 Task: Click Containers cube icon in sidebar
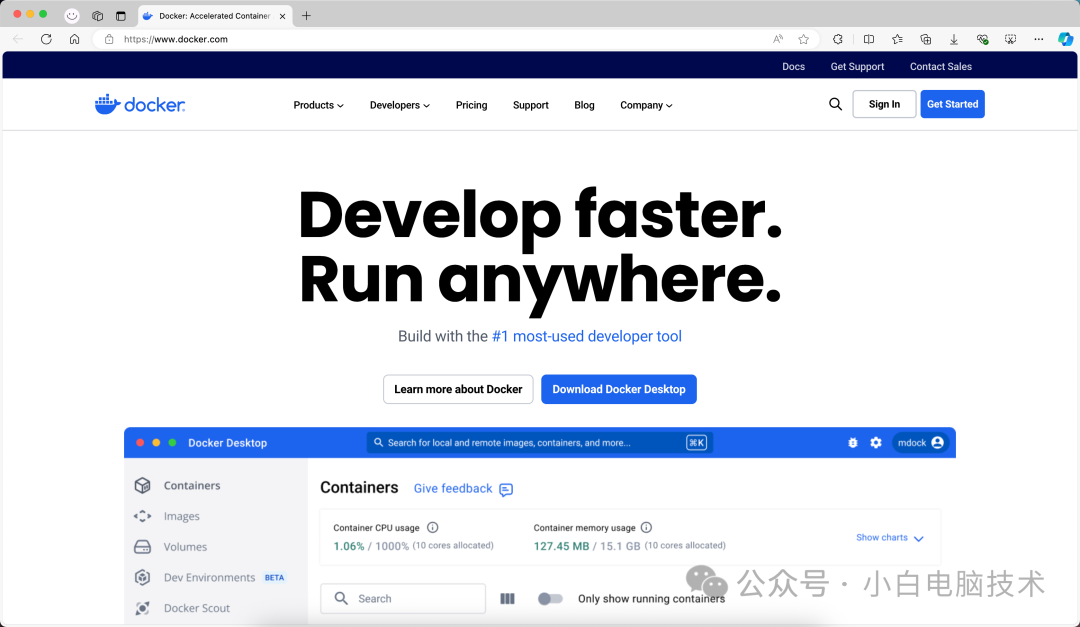click(x=143, y=485)
